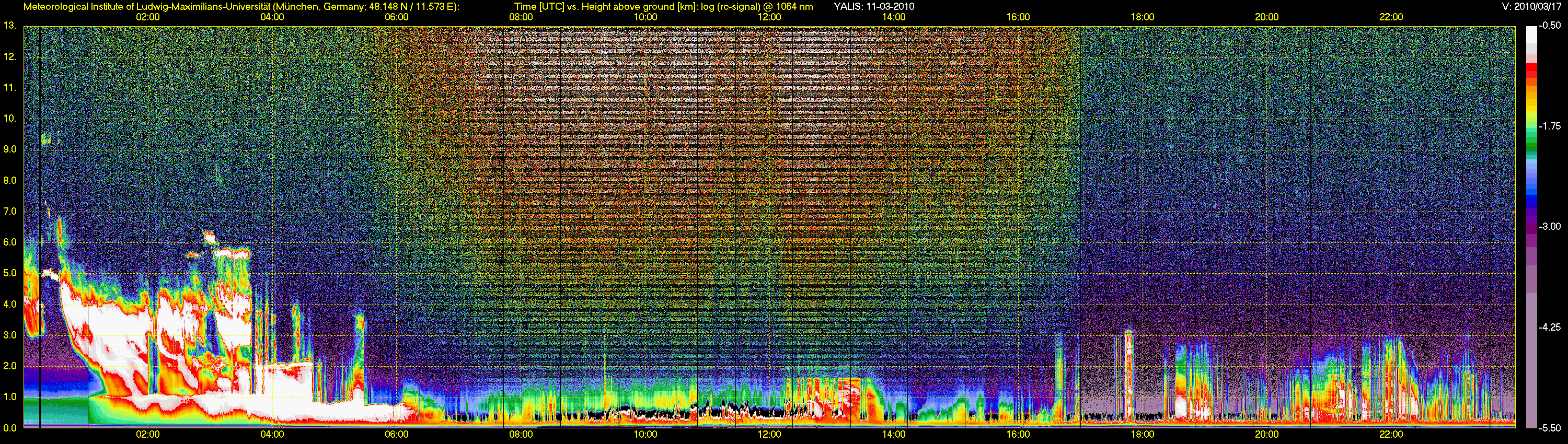Click the 02:00 label on the bottom time axis
Image resolution: width=1568 pixels, height=444 pixels.
tap(148, 435)
